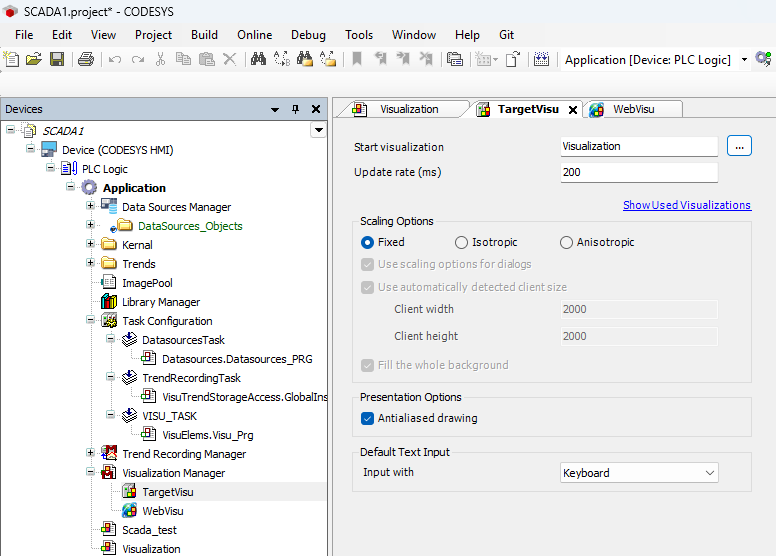Screen dimensions: 776x556
Task: Toggle Antialiased drawing checkbox
Action: point(367,418)
